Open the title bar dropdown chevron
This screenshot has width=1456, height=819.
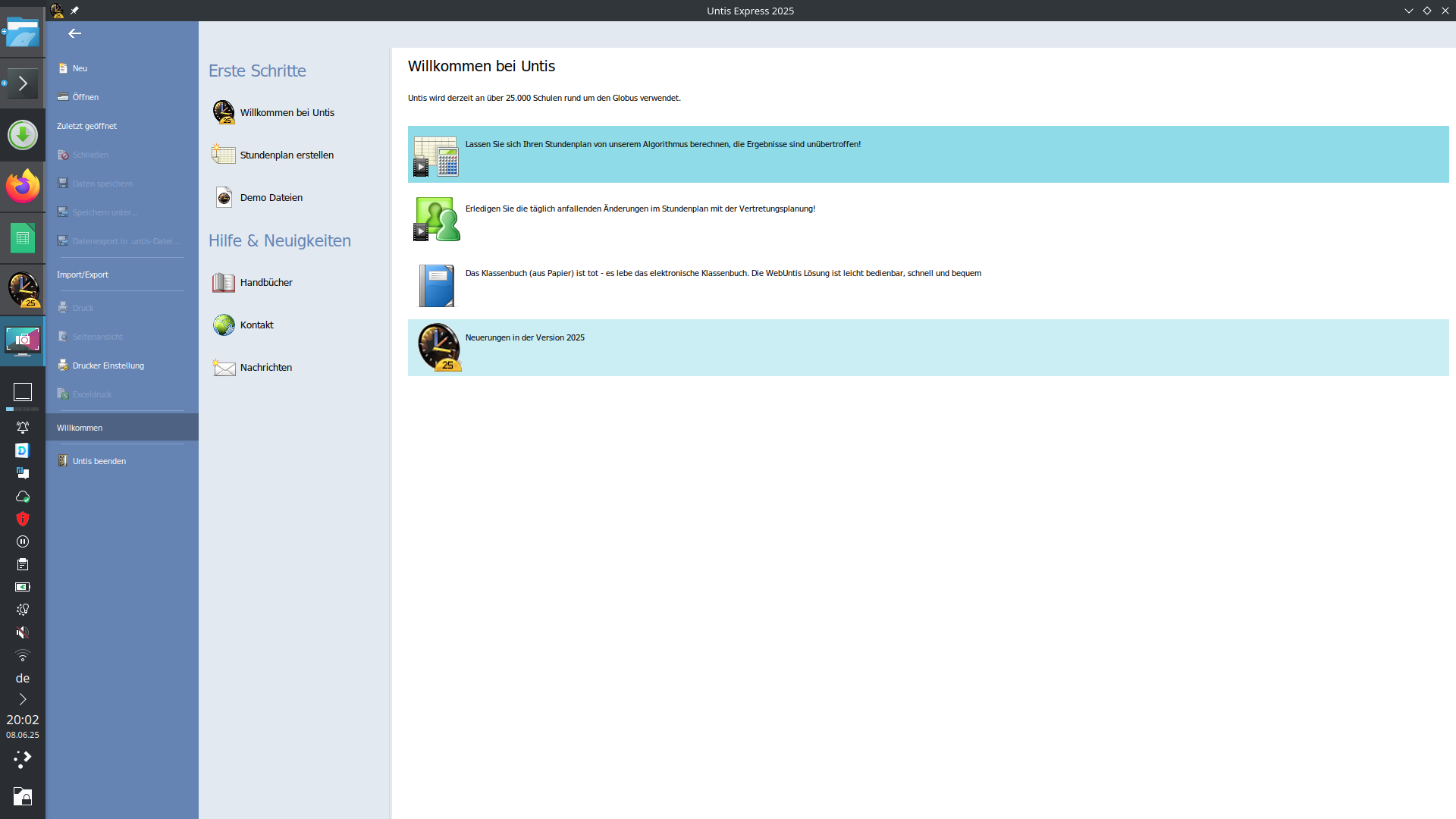click(x=1409, y=11)
